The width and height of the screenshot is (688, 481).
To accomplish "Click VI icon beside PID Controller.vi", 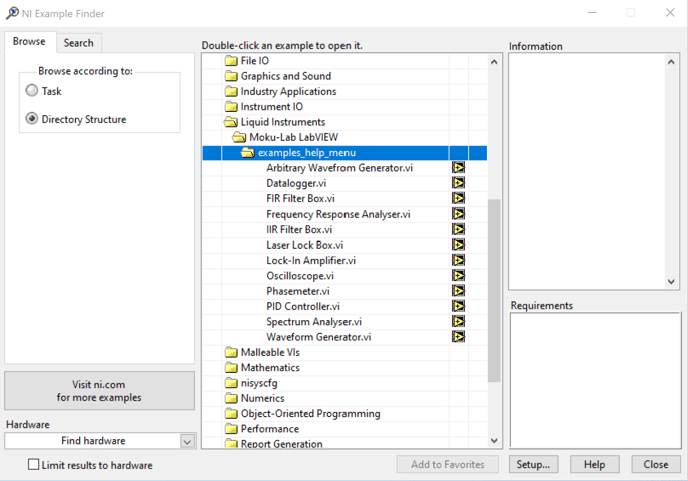I will tap(459, 306).
